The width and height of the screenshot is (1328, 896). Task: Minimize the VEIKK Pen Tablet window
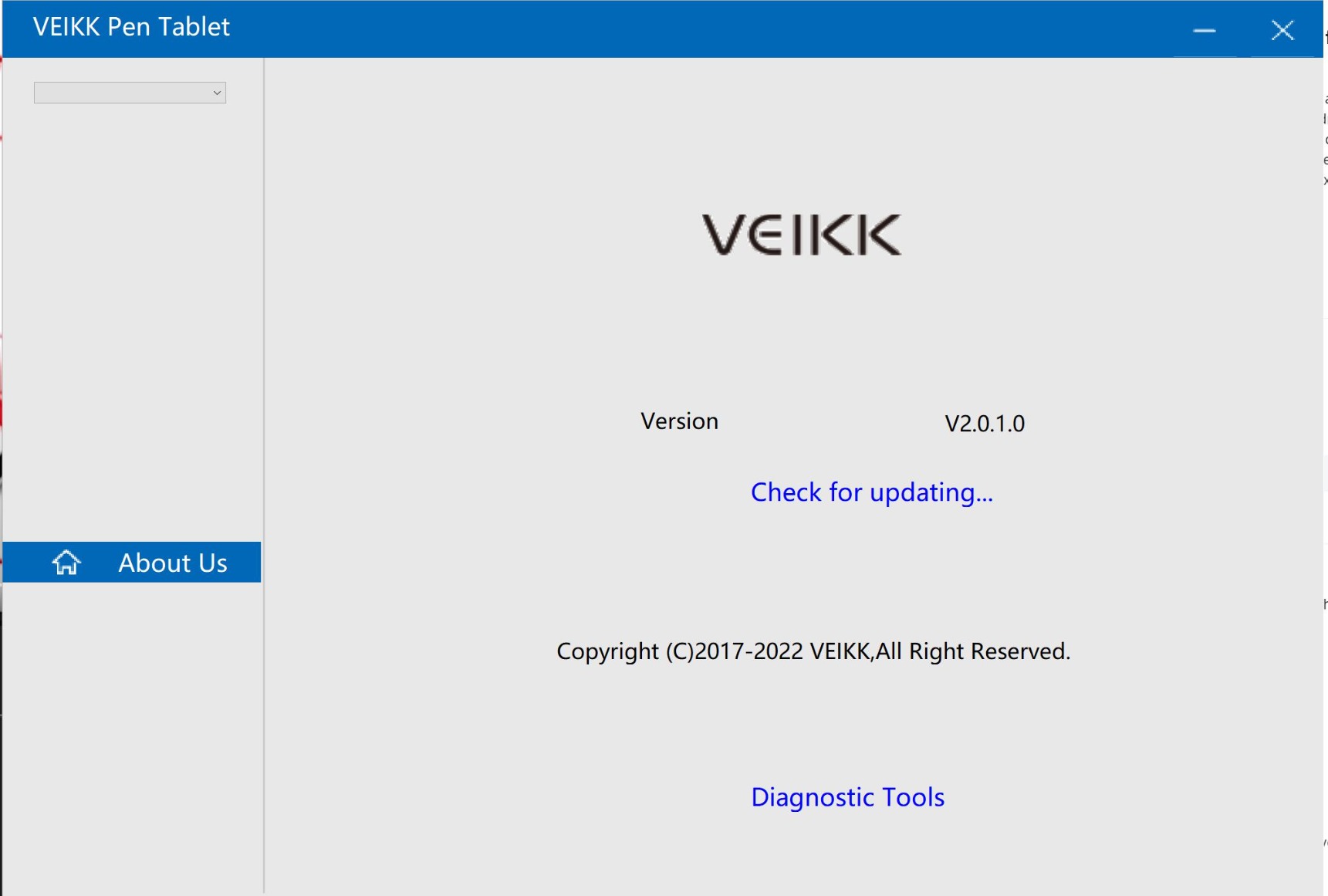1205,30
